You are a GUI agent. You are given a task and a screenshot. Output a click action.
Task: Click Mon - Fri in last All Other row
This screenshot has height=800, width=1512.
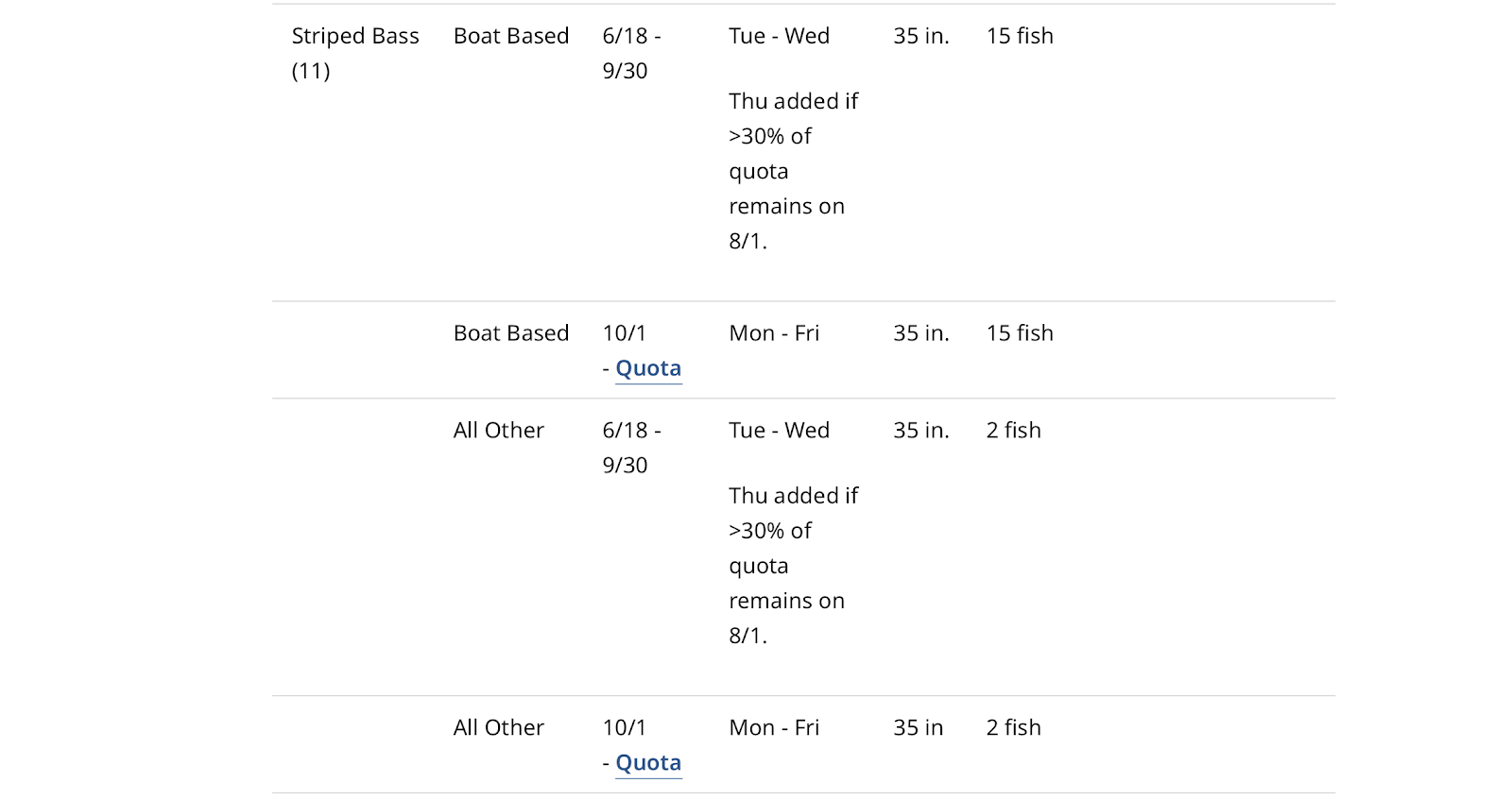pos(774,728)
